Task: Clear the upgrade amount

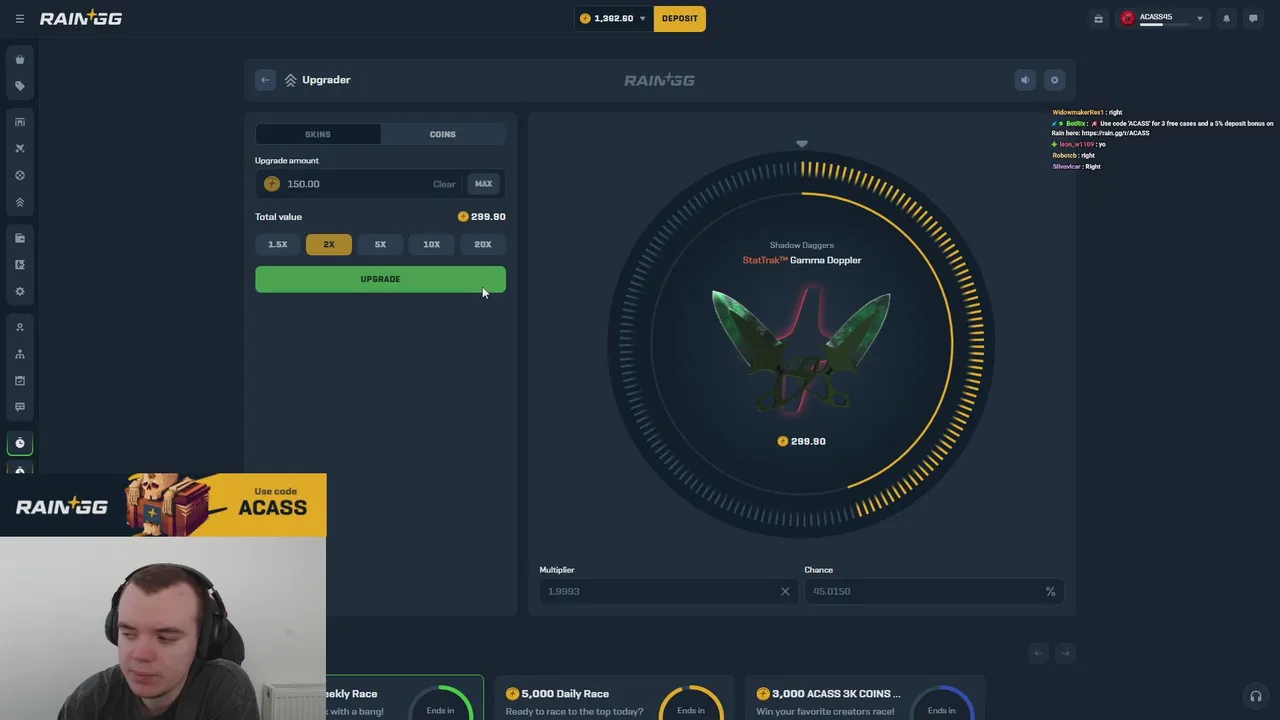Action: coord(444,184)
